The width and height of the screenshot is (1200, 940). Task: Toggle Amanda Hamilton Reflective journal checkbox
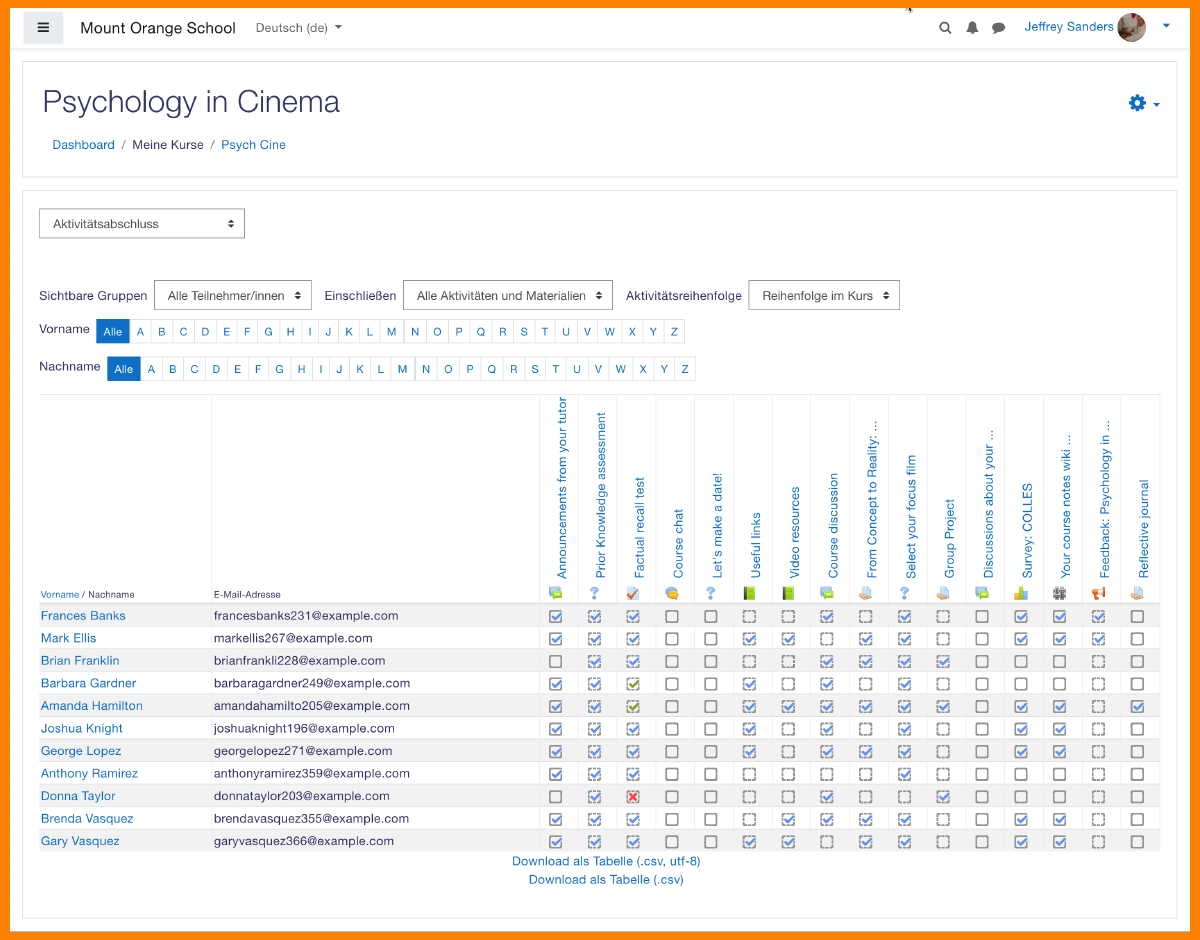coord(1137,707)
